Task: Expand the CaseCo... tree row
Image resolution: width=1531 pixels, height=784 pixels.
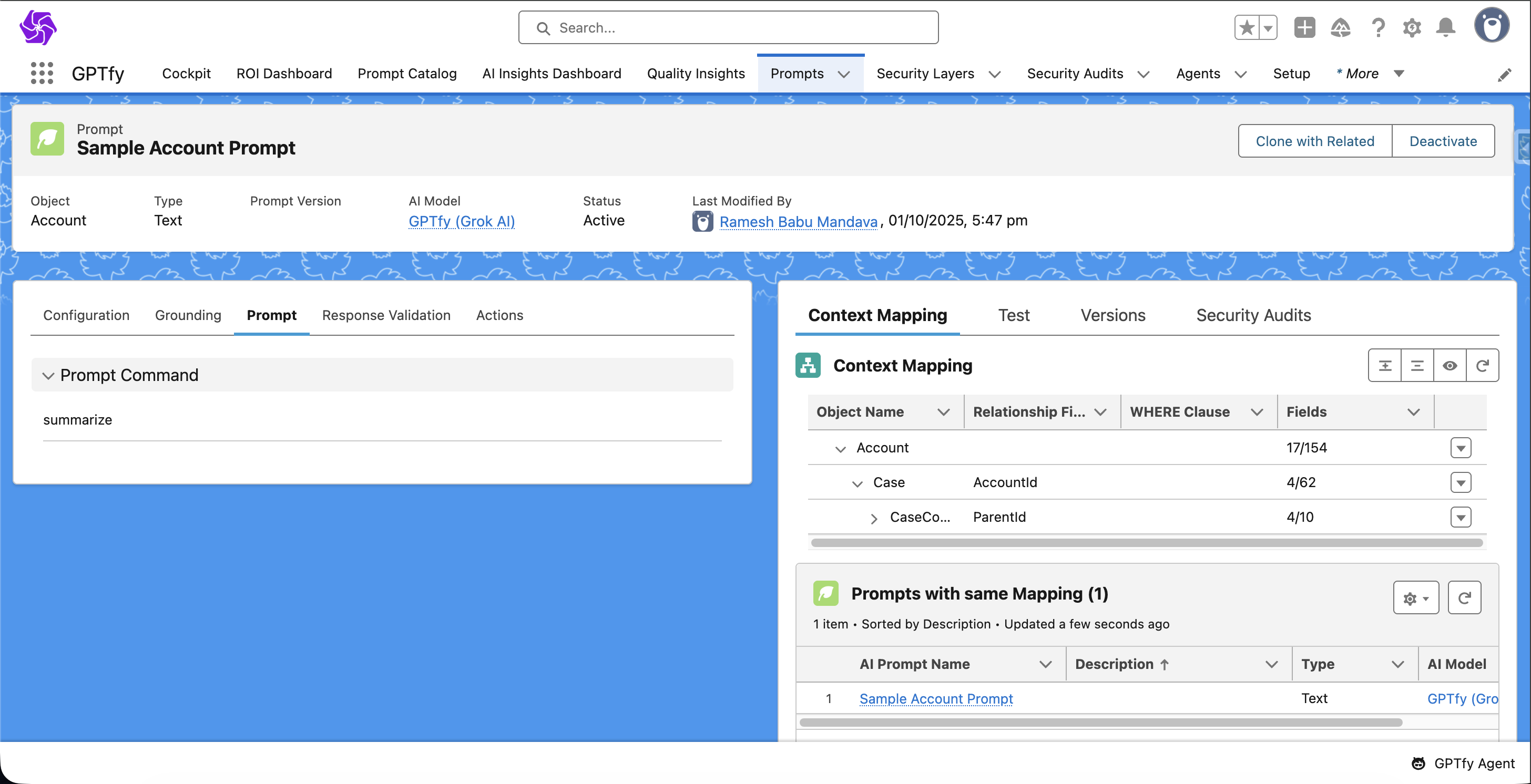Action: tap(873, 518)
